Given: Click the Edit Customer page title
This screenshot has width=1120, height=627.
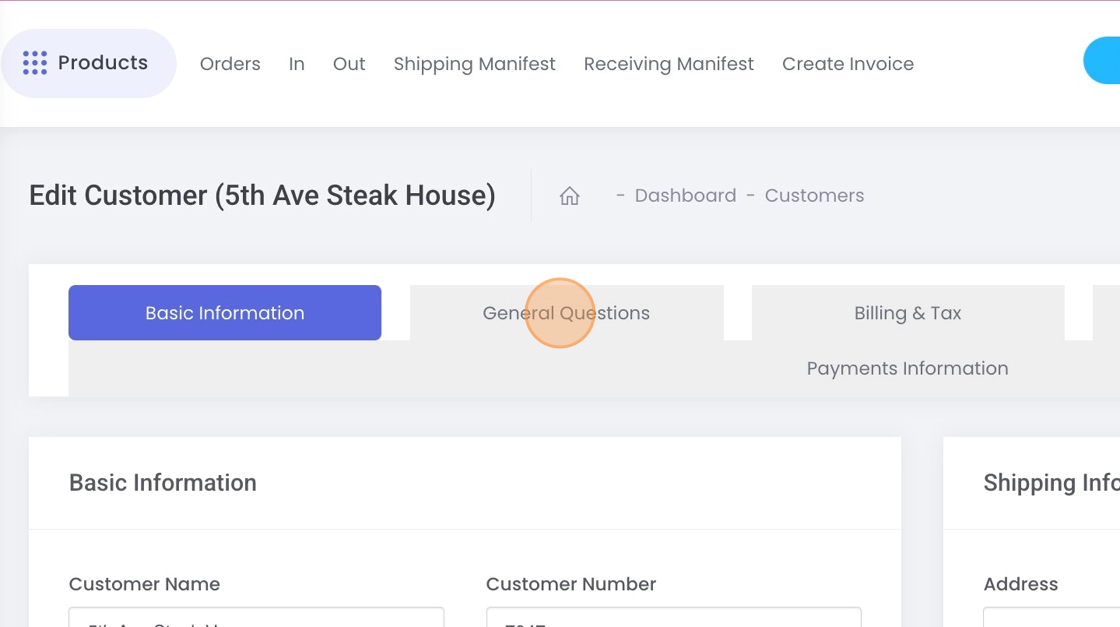Looking at the screenshot, I should [262, 195].
